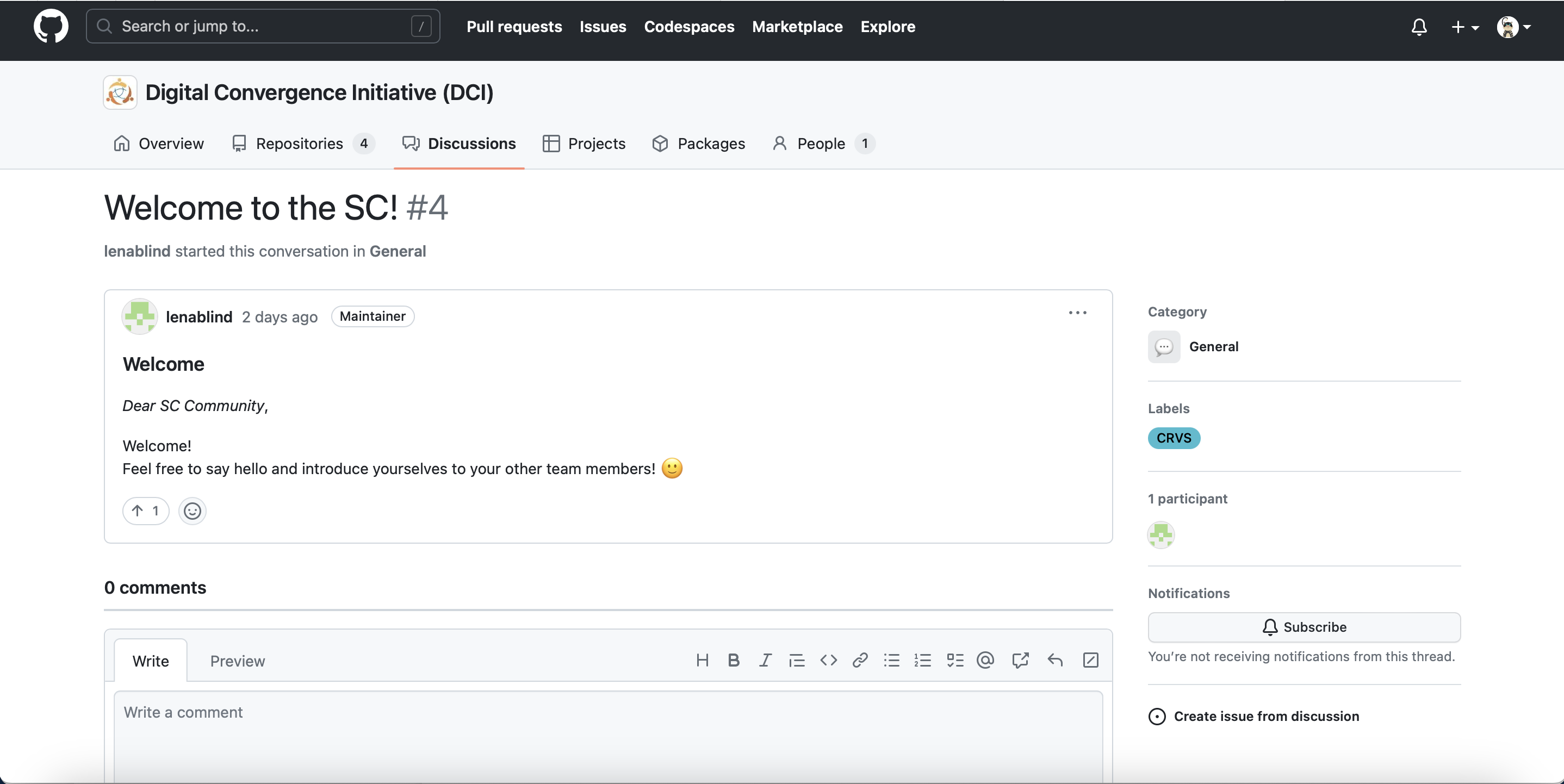Click the Heading formatting icon
The height and width of the screenshot is (784, 1564).
pos(703,660)
